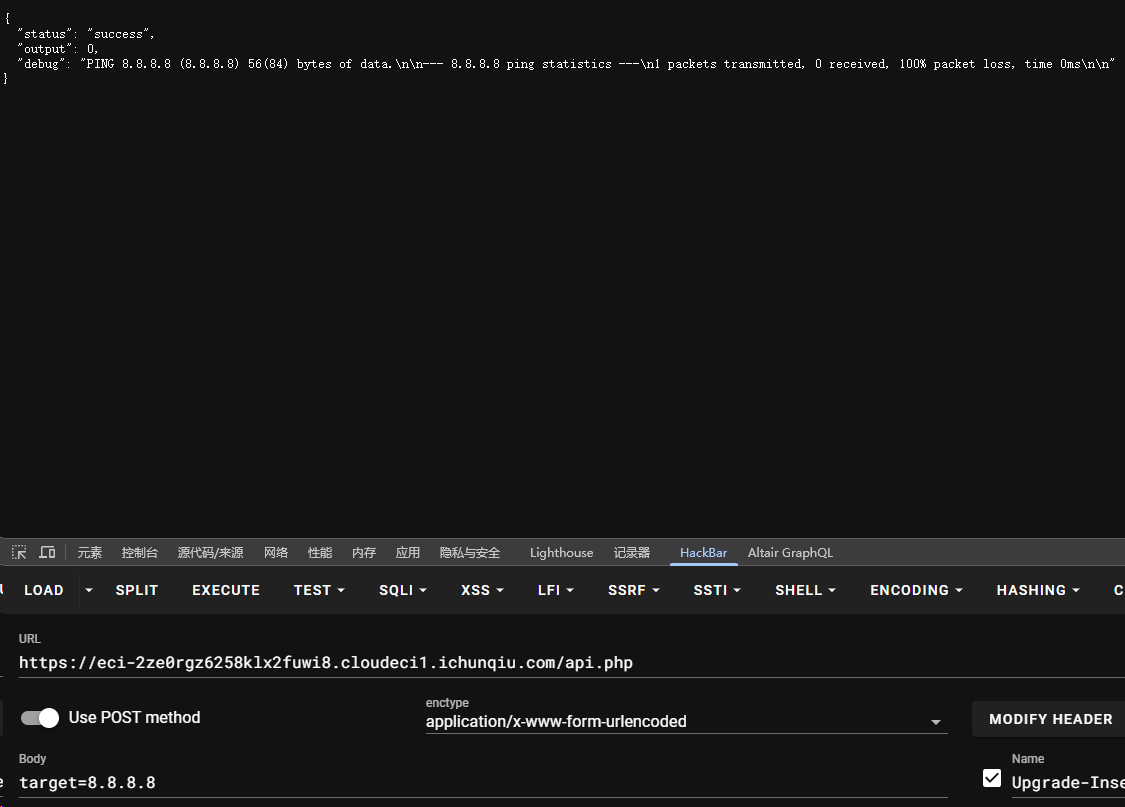This screenshot has height=807, width=1125.
Task: Select the 控制台 console tab
Action: pyautogui.click(x=140, y=552)
